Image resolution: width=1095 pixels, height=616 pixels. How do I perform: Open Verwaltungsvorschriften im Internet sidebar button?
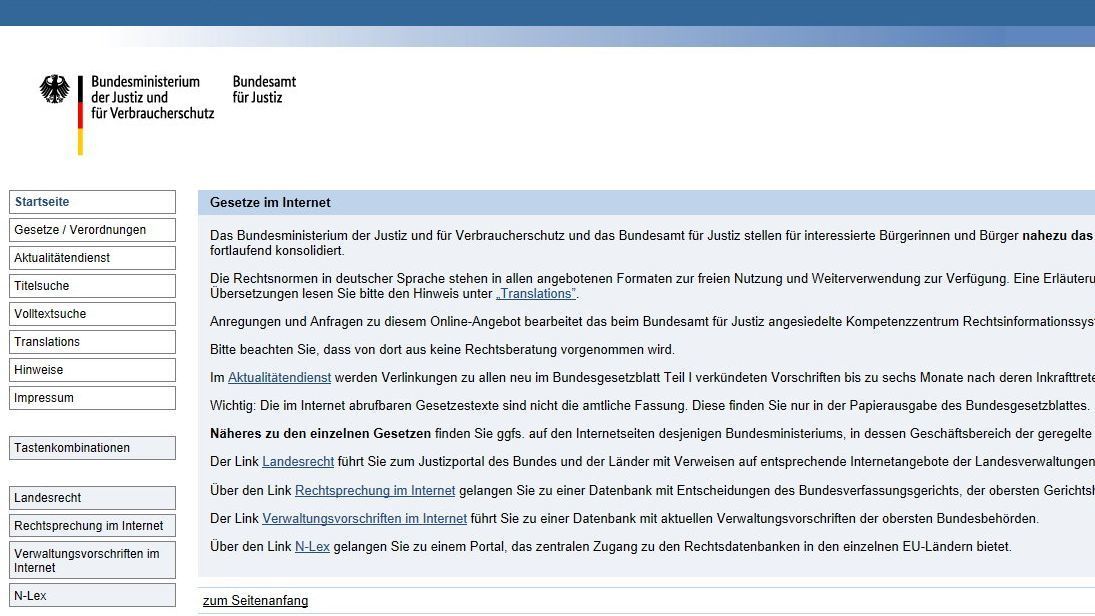click(92, 560)
